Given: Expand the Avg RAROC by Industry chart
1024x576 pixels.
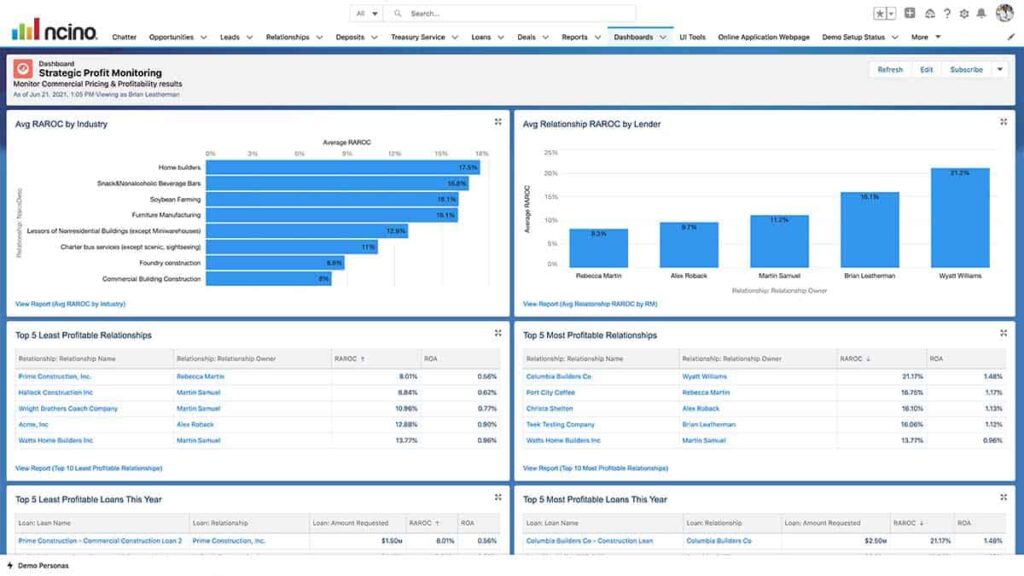Looking at the screenshot, I should pos(498,121).
